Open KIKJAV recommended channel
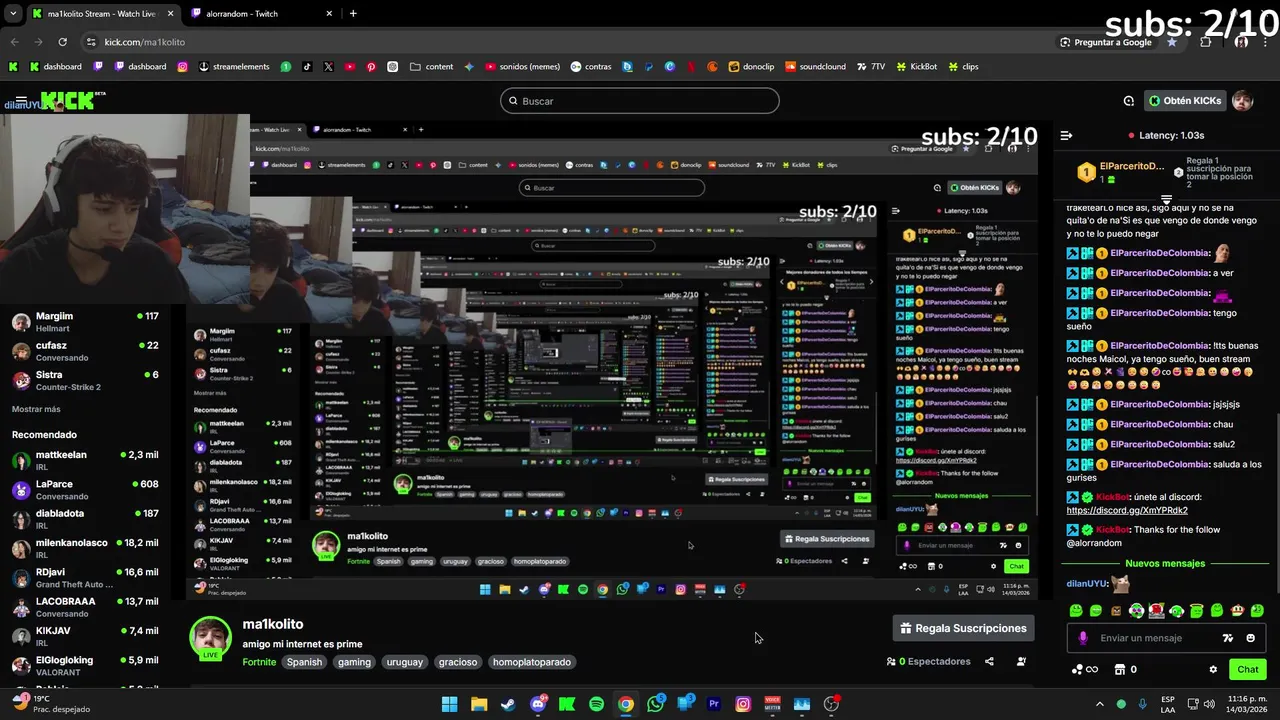This screenshot has height=720, width=1280. [85, 636]
